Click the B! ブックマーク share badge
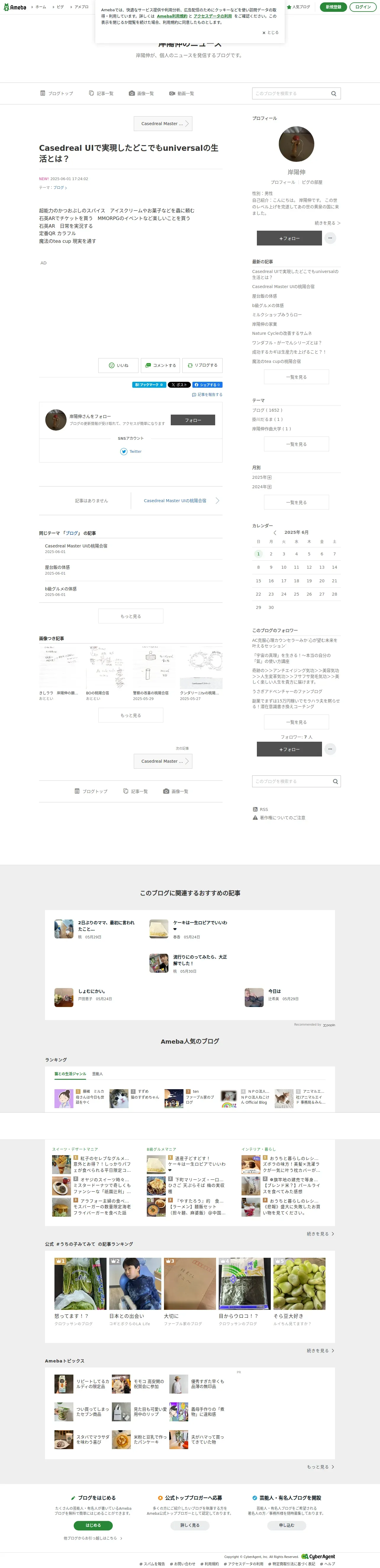This screenshot has width=380, height=1568. coord(149,385)
